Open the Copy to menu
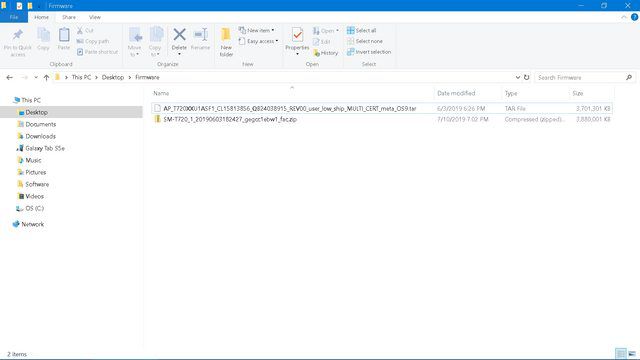Screen dimensions: 640x360 point(156,42)
